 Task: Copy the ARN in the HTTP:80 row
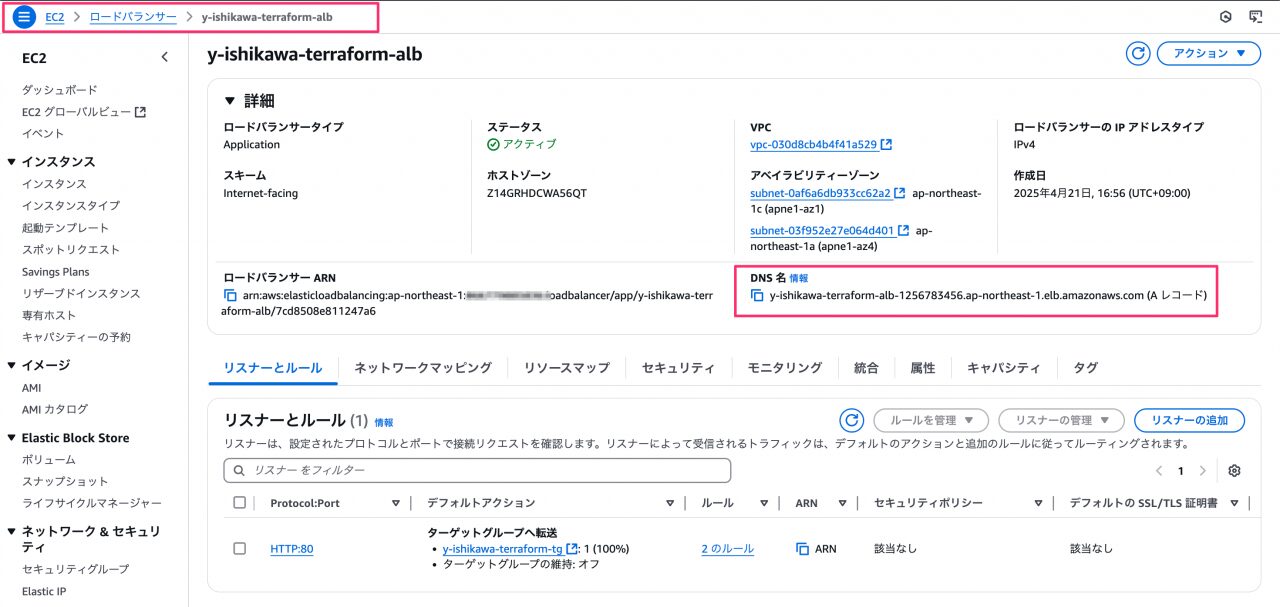pos(802,548)
